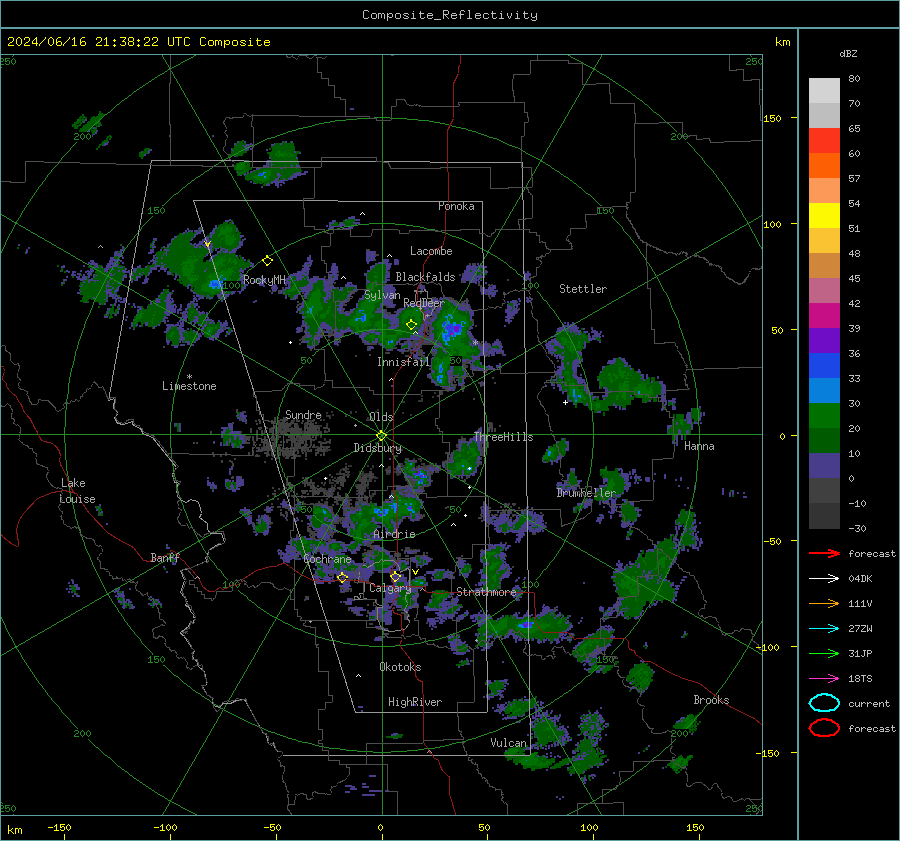Click the Composite_Reflectivity title text
The height and width of the screenshot is (841, 900).
450,15
